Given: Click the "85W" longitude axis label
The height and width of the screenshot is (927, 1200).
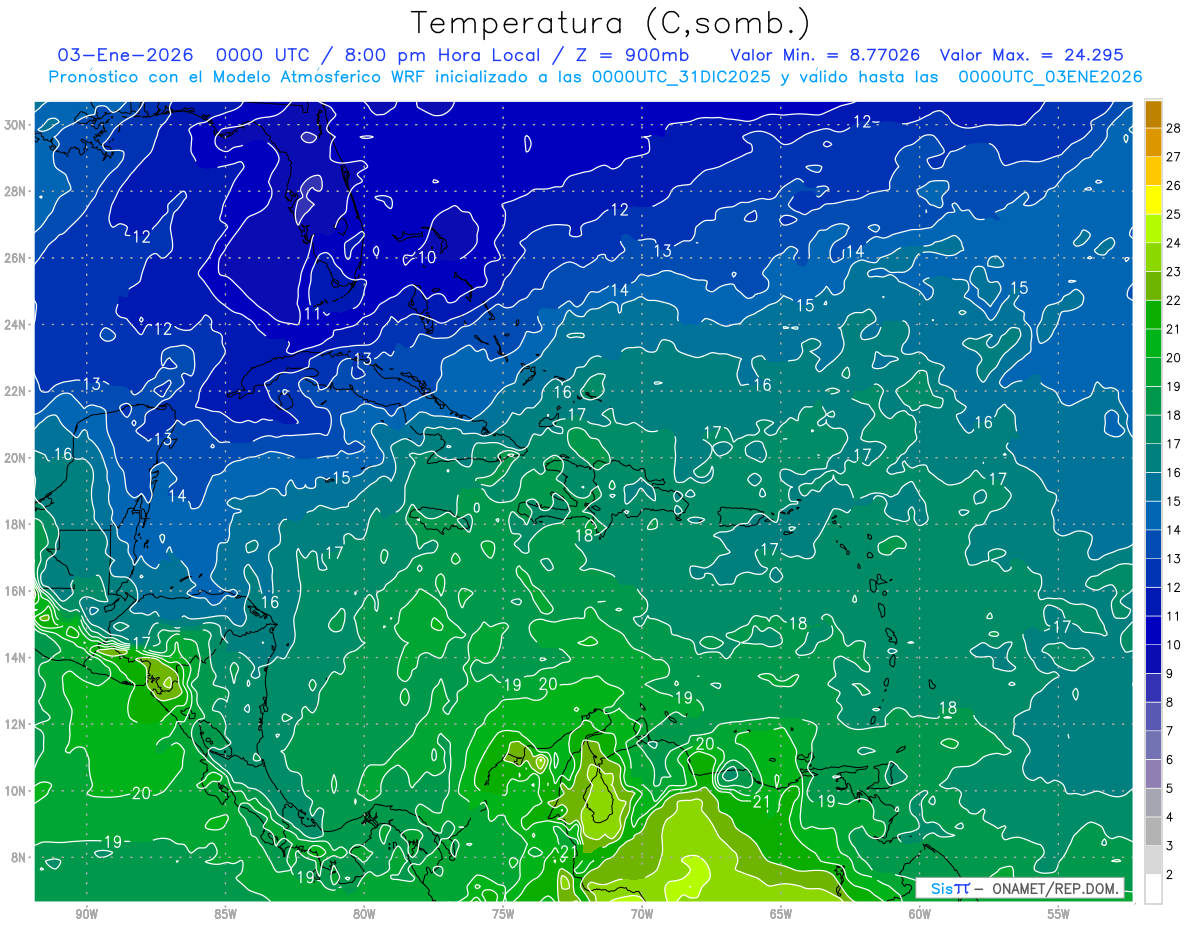Looking at the screenshot, I should pyautogui.click(x=225, y=914).
